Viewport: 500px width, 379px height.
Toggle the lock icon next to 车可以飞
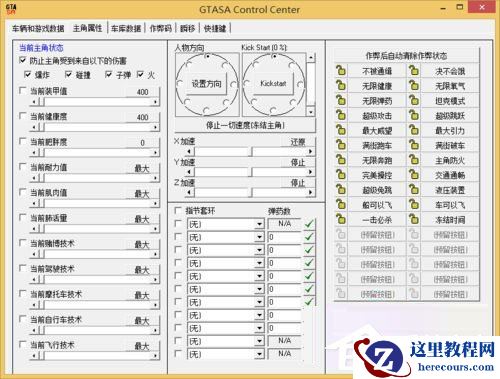click(414, 205)
